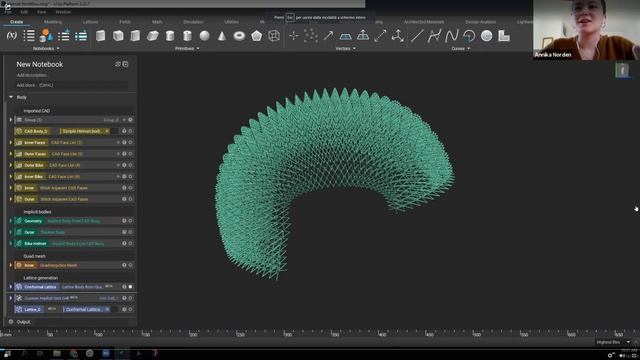Switch to the Create ribbon tab
The width and height of the screenshot is (640, 360).
click(16, 22)
